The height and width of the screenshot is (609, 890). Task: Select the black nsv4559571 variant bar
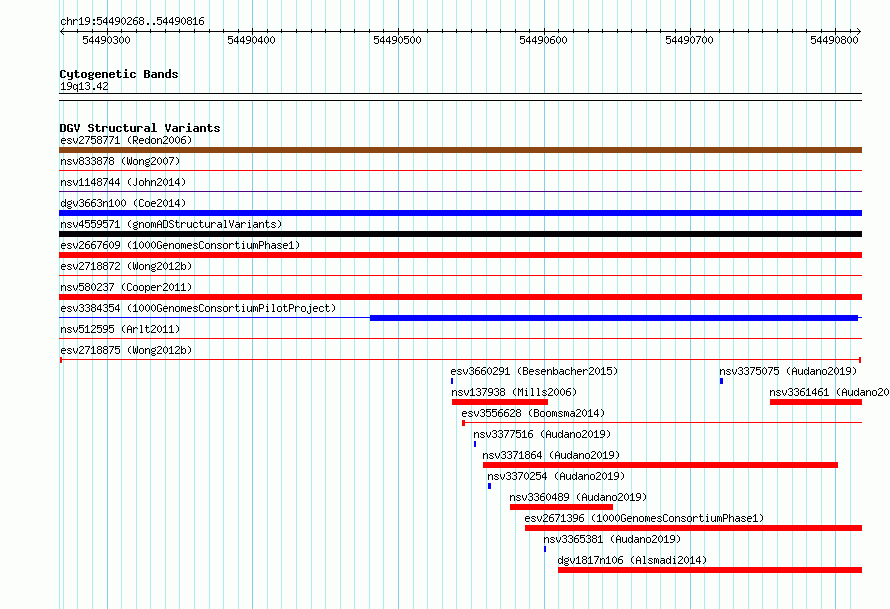click(x=460, y=234)
